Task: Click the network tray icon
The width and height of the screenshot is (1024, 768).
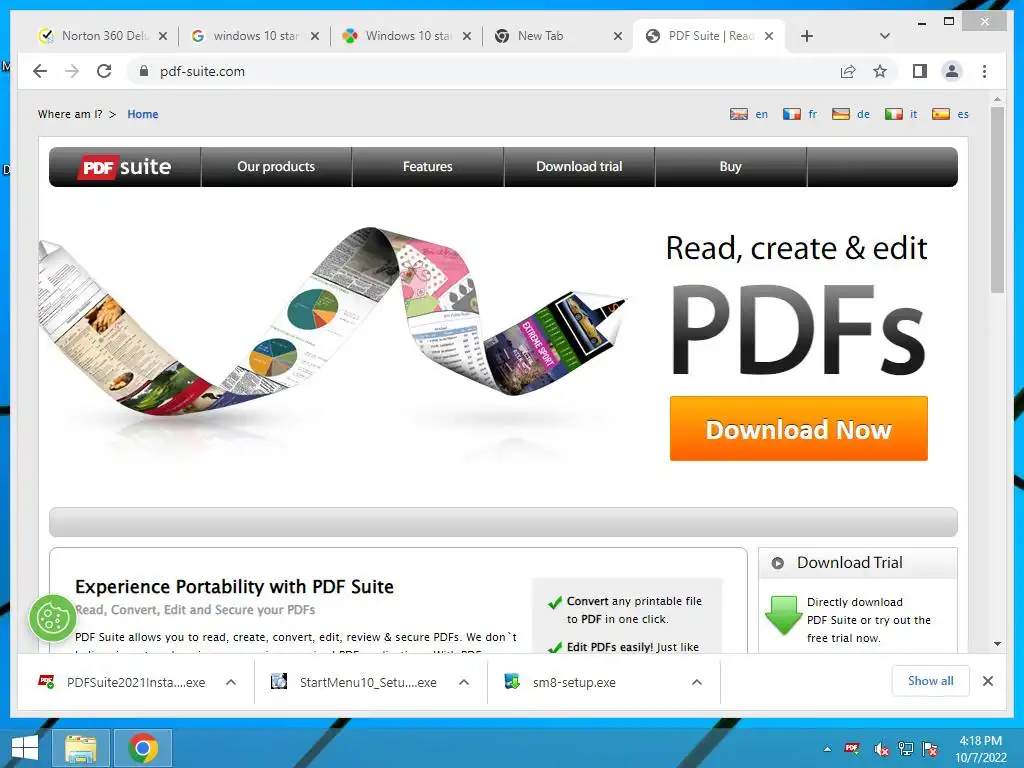Action: tap(906, 749)
